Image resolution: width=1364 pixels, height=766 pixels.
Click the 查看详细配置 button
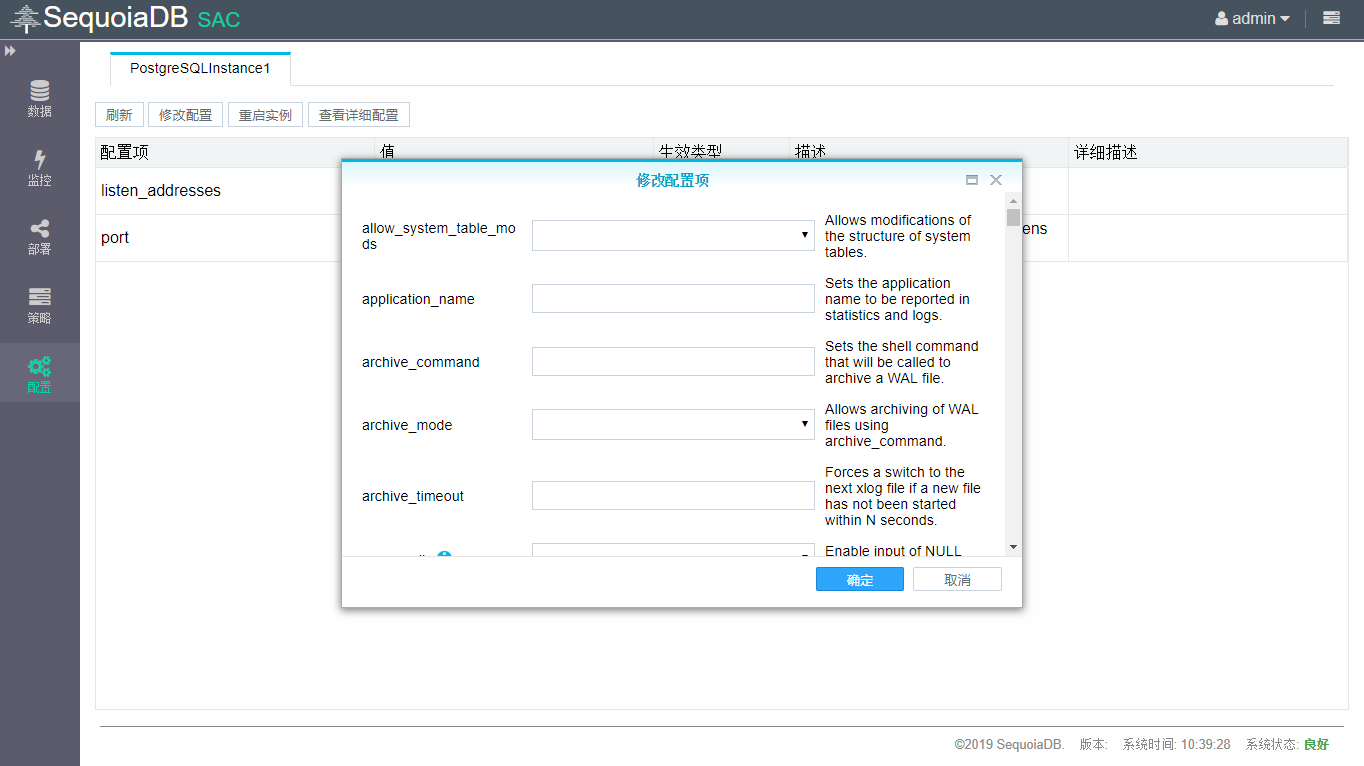[359, 115]
